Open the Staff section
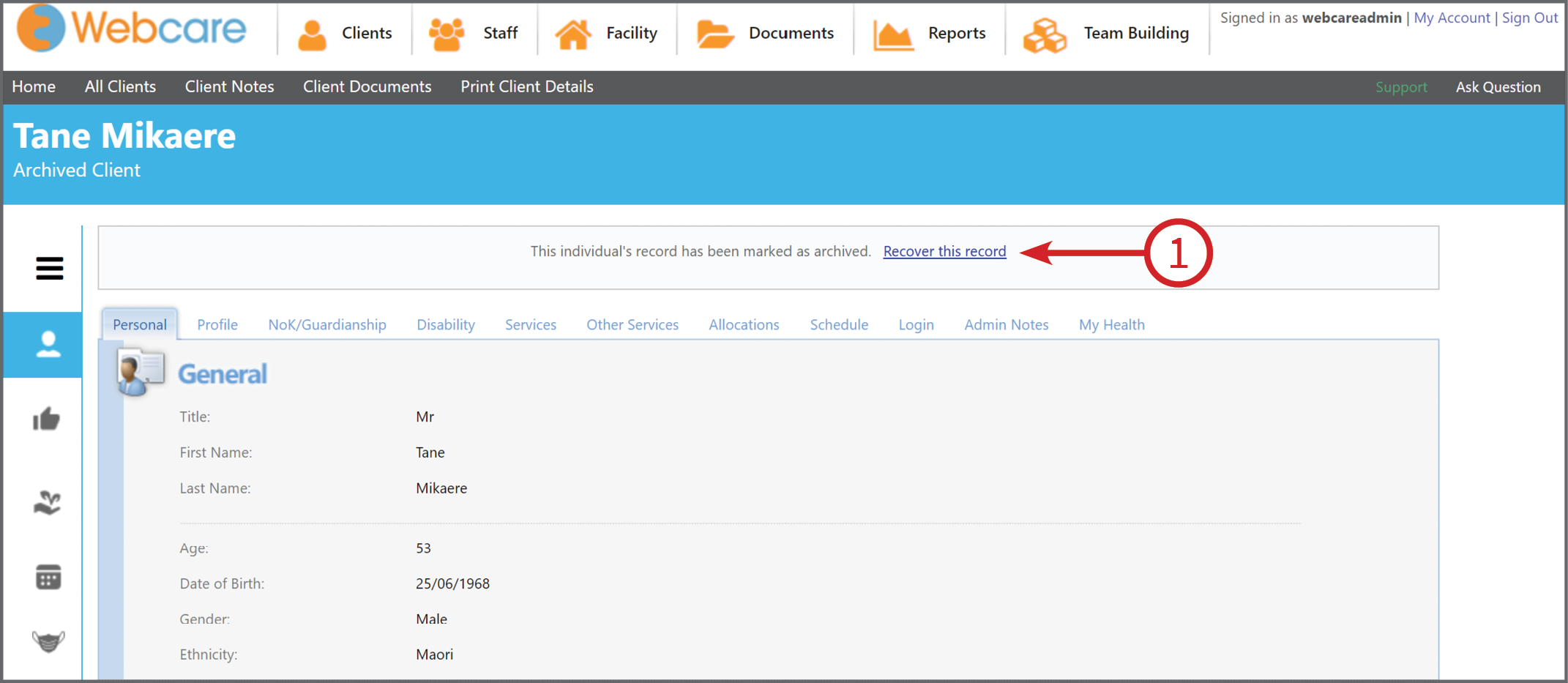This screenshot has width=1568, height=683. (x=474, y=34)
